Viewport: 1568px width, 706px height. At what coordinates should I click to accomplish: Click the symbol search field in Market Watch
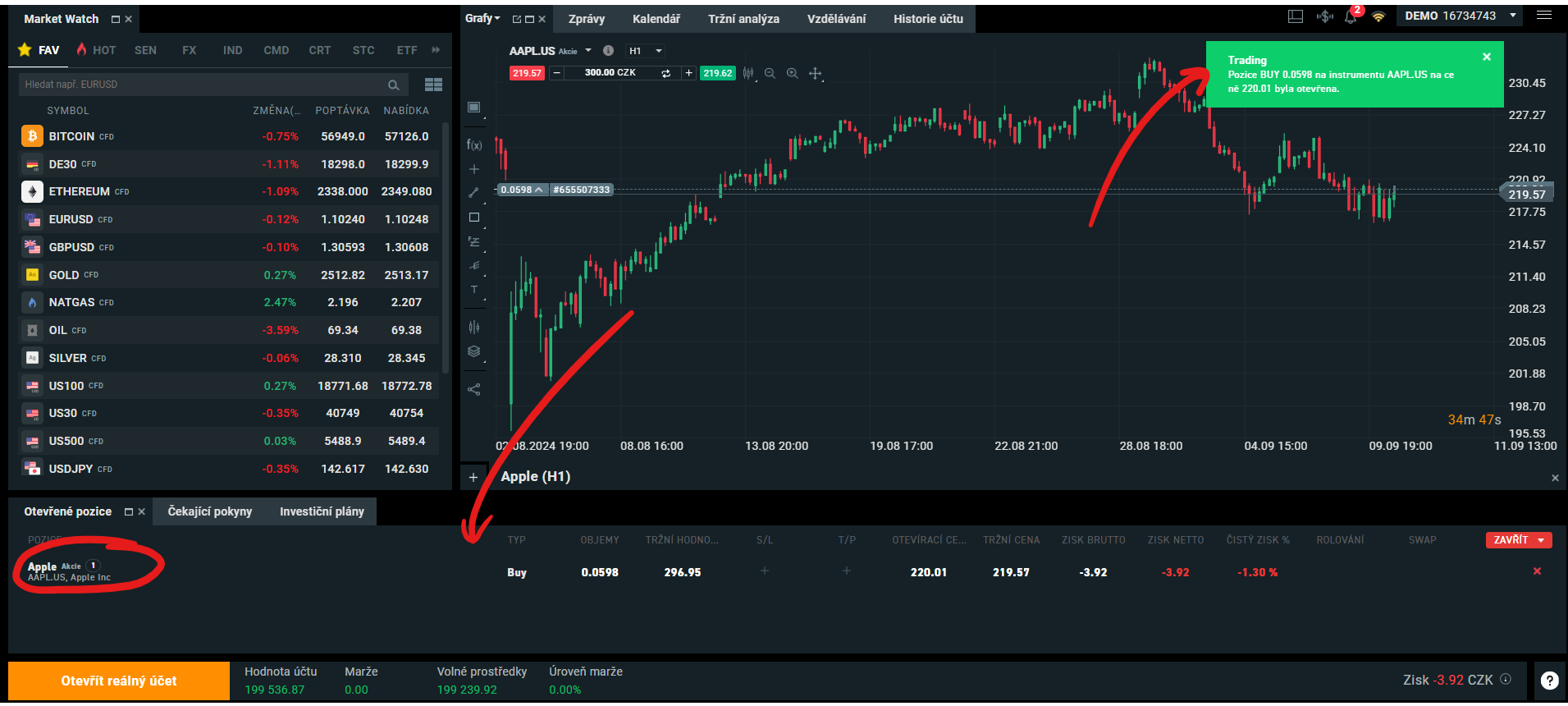201,85
